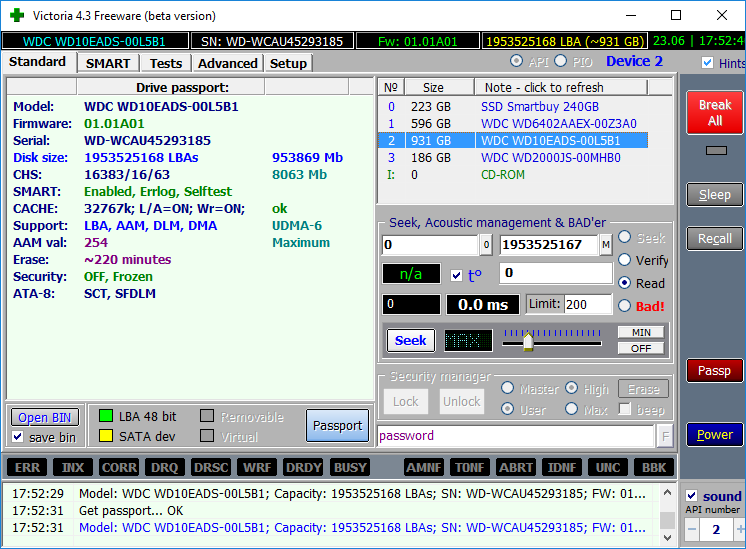Click the F button beside password
746x549 pixels.
(x=665, y=436)
